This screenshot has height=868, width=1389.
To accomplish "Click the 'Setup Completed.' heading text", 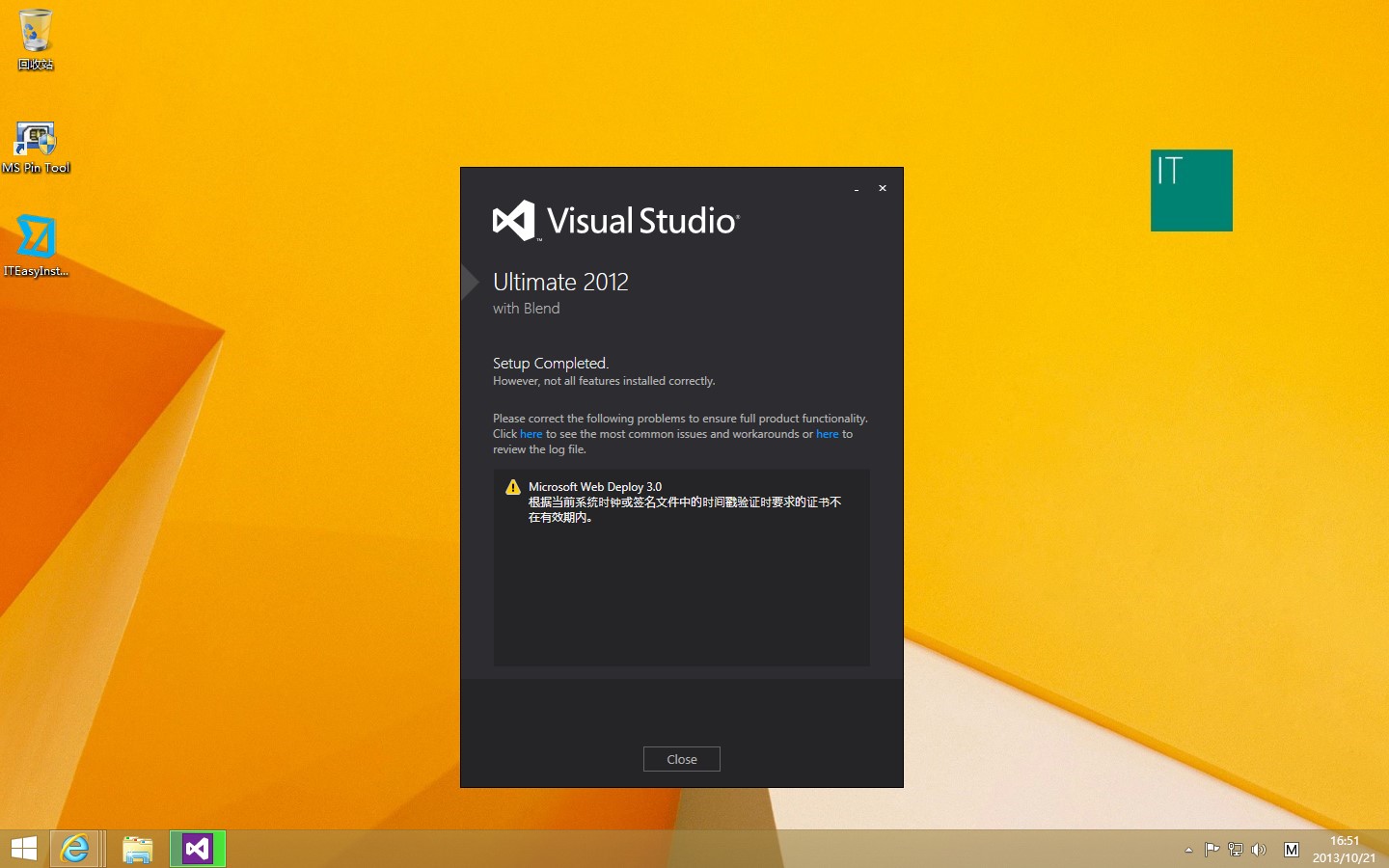I will click(x=551, y=364).
